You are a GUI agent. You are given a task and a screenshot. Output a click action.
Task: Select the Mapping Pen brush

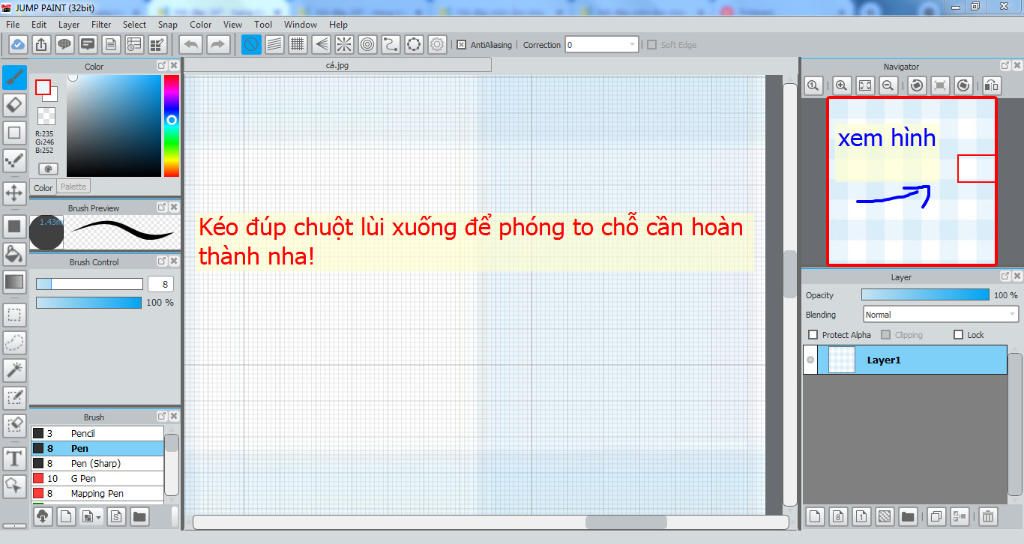click(x=97, y=493)
